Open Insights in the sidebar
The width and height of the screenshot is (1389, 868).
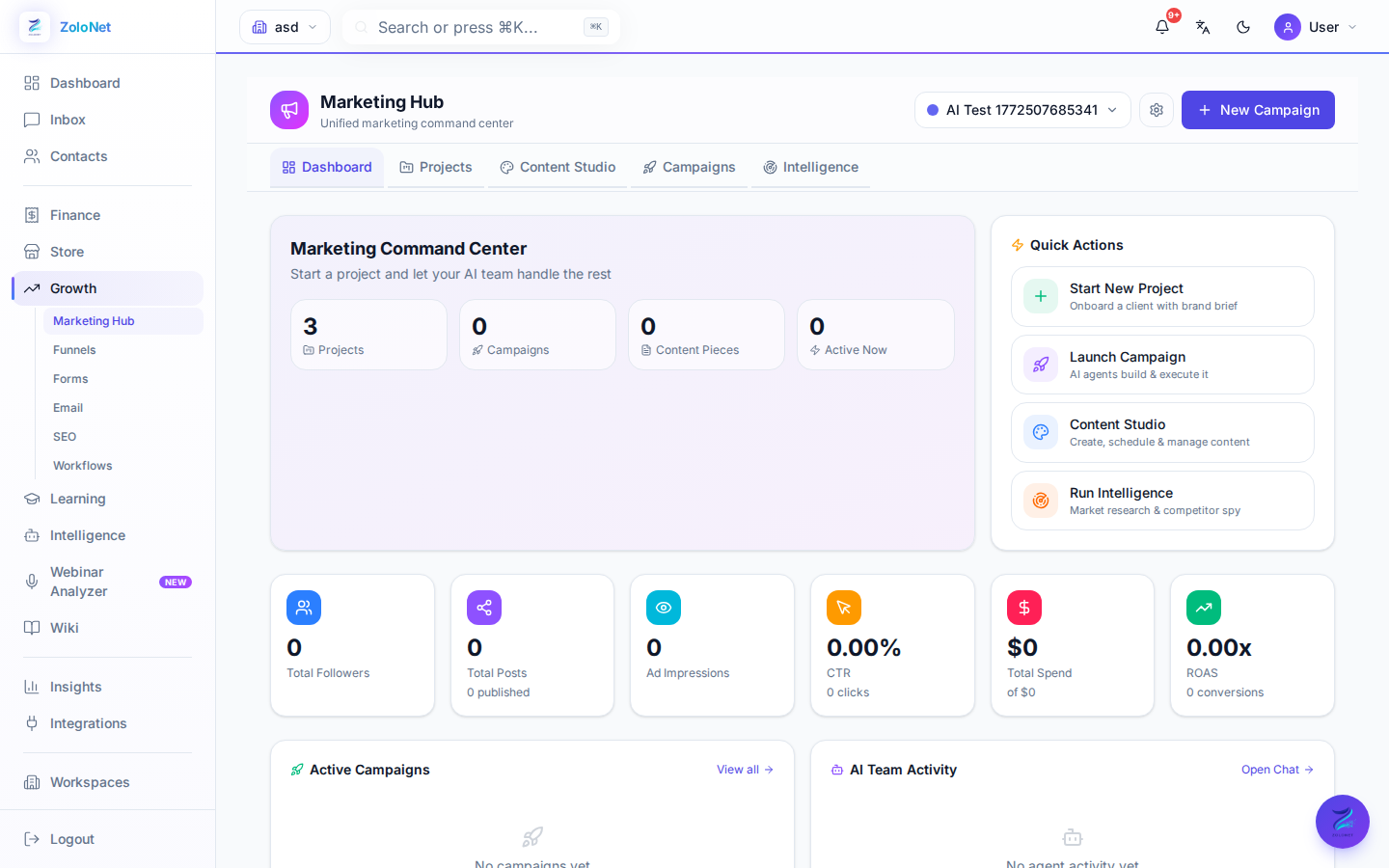(107, 687)
